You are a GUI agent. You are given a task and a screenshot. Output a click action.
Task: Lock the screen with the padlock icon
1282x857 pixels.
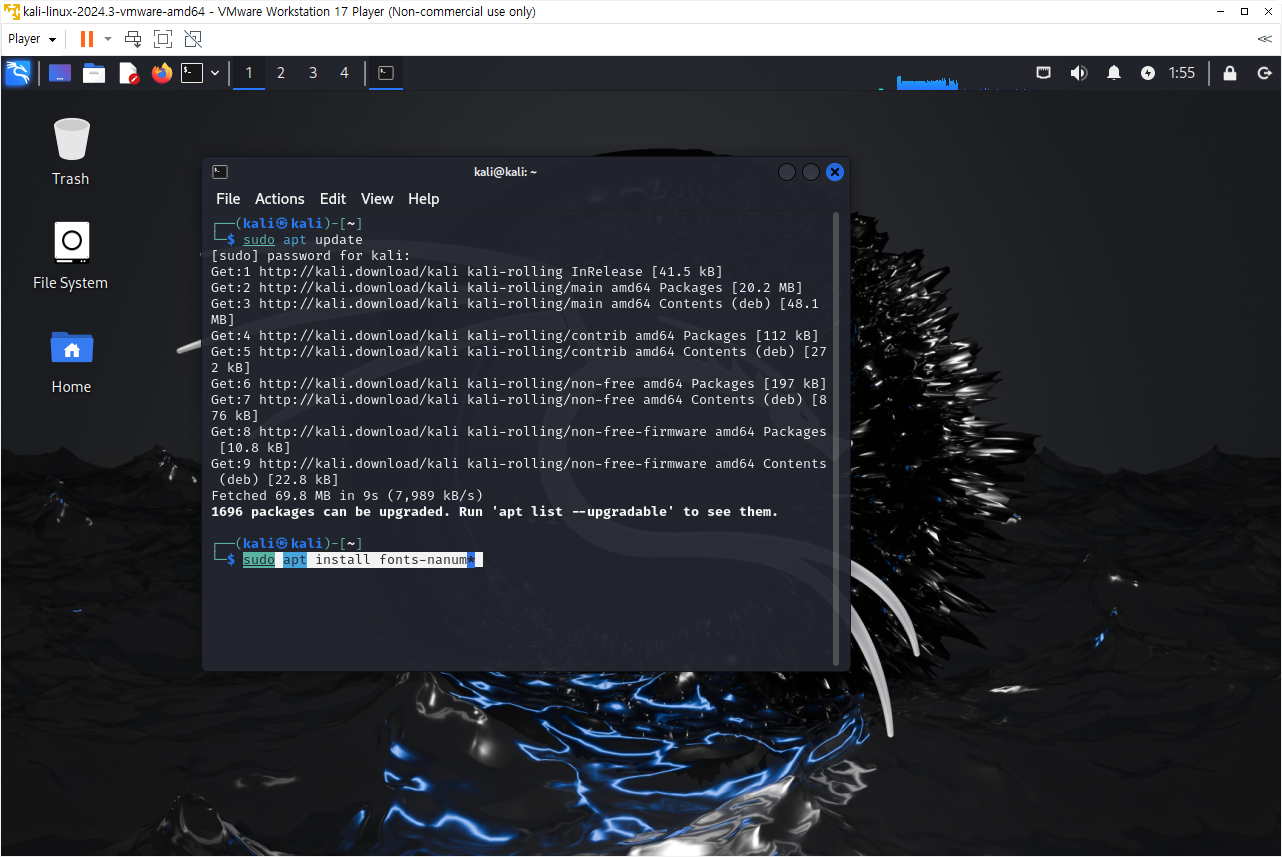[x=1230, y=73]
